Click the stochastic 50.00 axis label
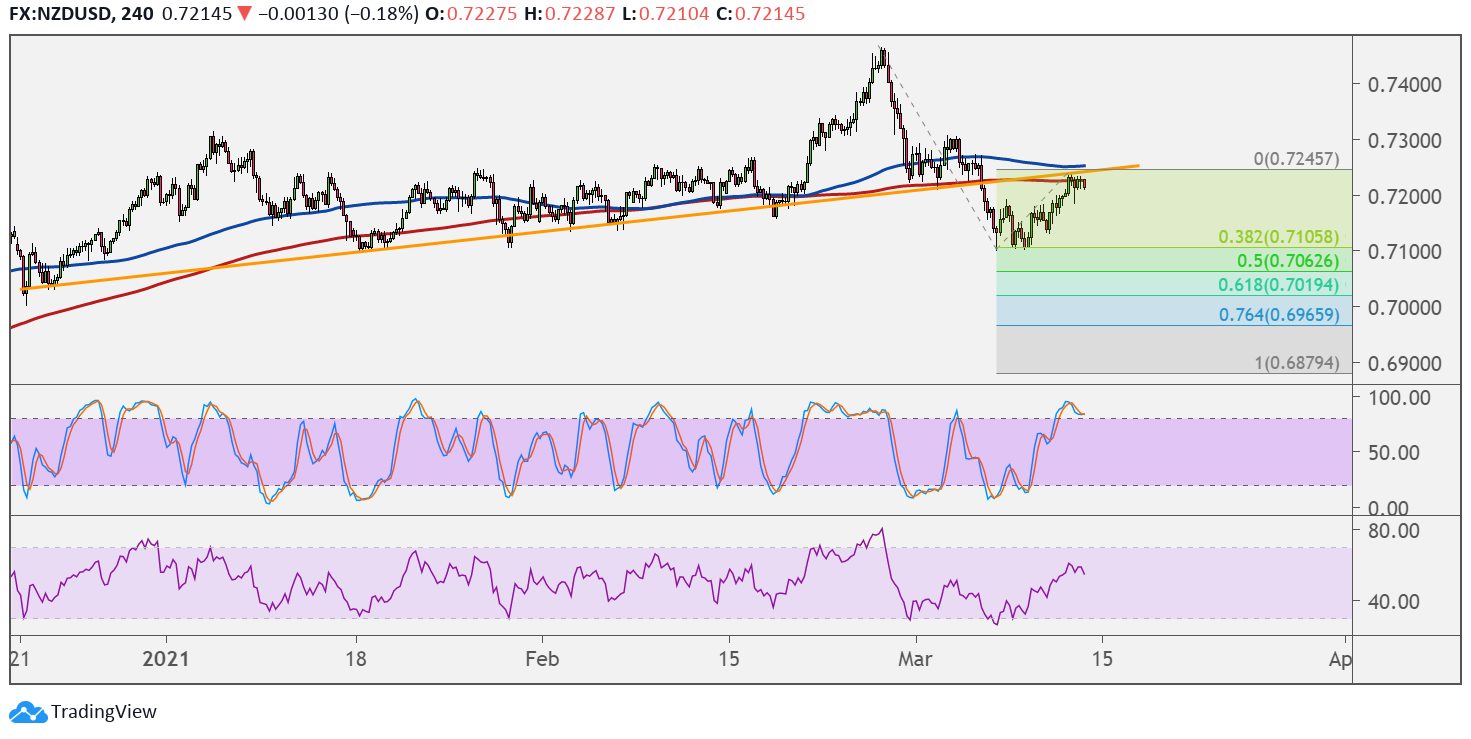Viewport: 1471px width, 739px height. tap(1392, 452)
